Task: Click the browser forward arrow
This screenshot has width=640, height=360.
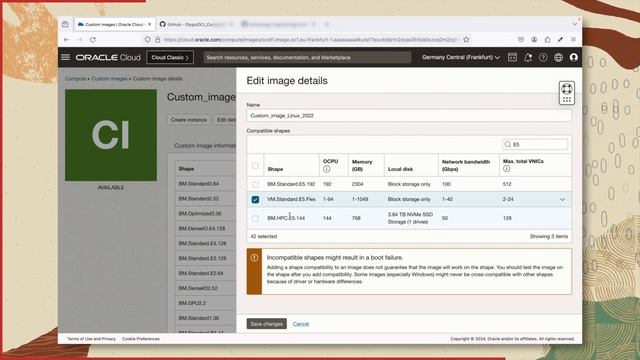Action: (80, 40)
